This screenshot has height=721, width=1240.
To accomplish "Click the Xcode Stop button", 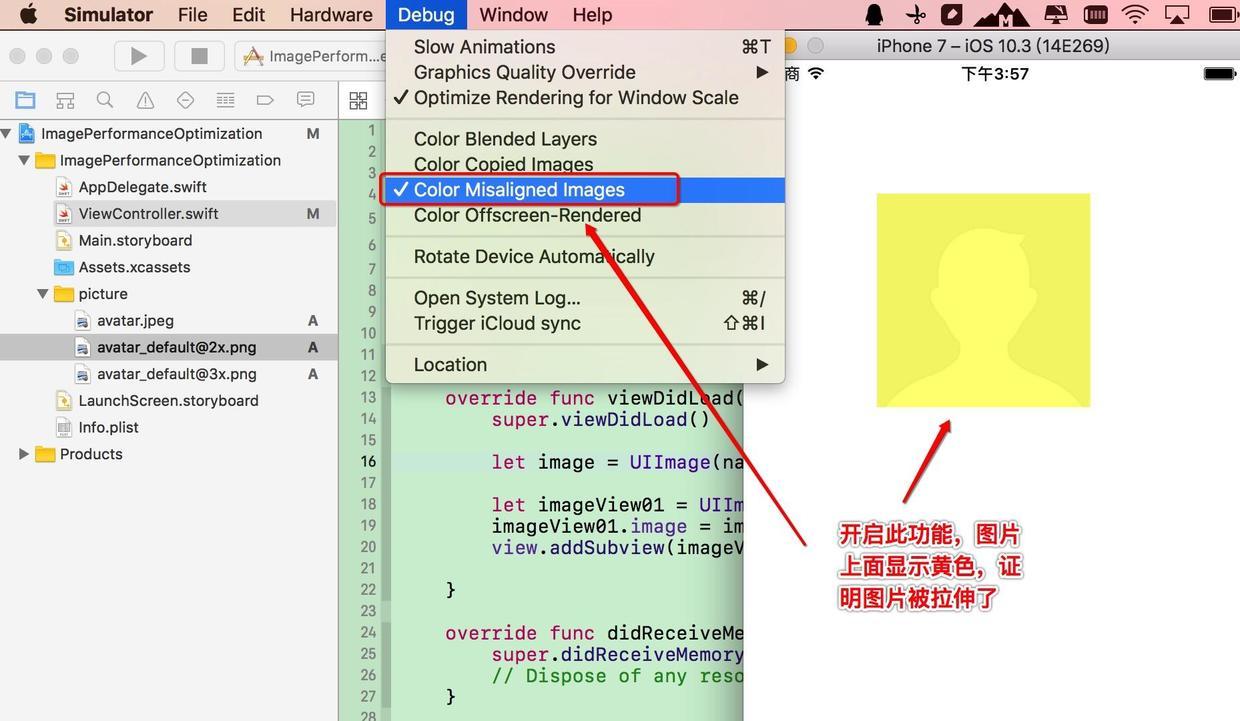I will pos(199,56).
